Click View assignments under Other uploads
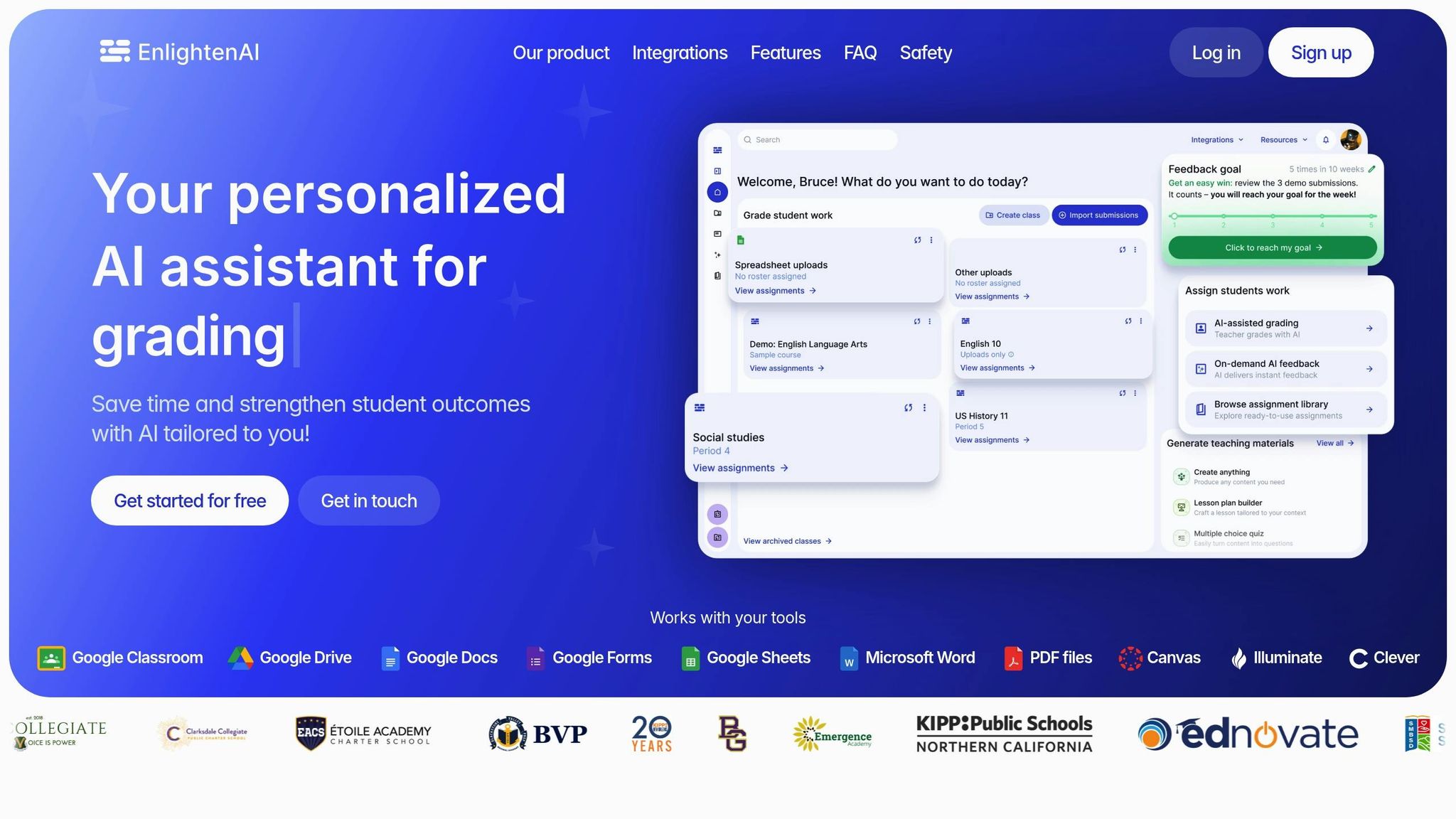Image resolution: width=1456 pixels, height=819 pixels. pyautogui.click(x=992, y=296)
